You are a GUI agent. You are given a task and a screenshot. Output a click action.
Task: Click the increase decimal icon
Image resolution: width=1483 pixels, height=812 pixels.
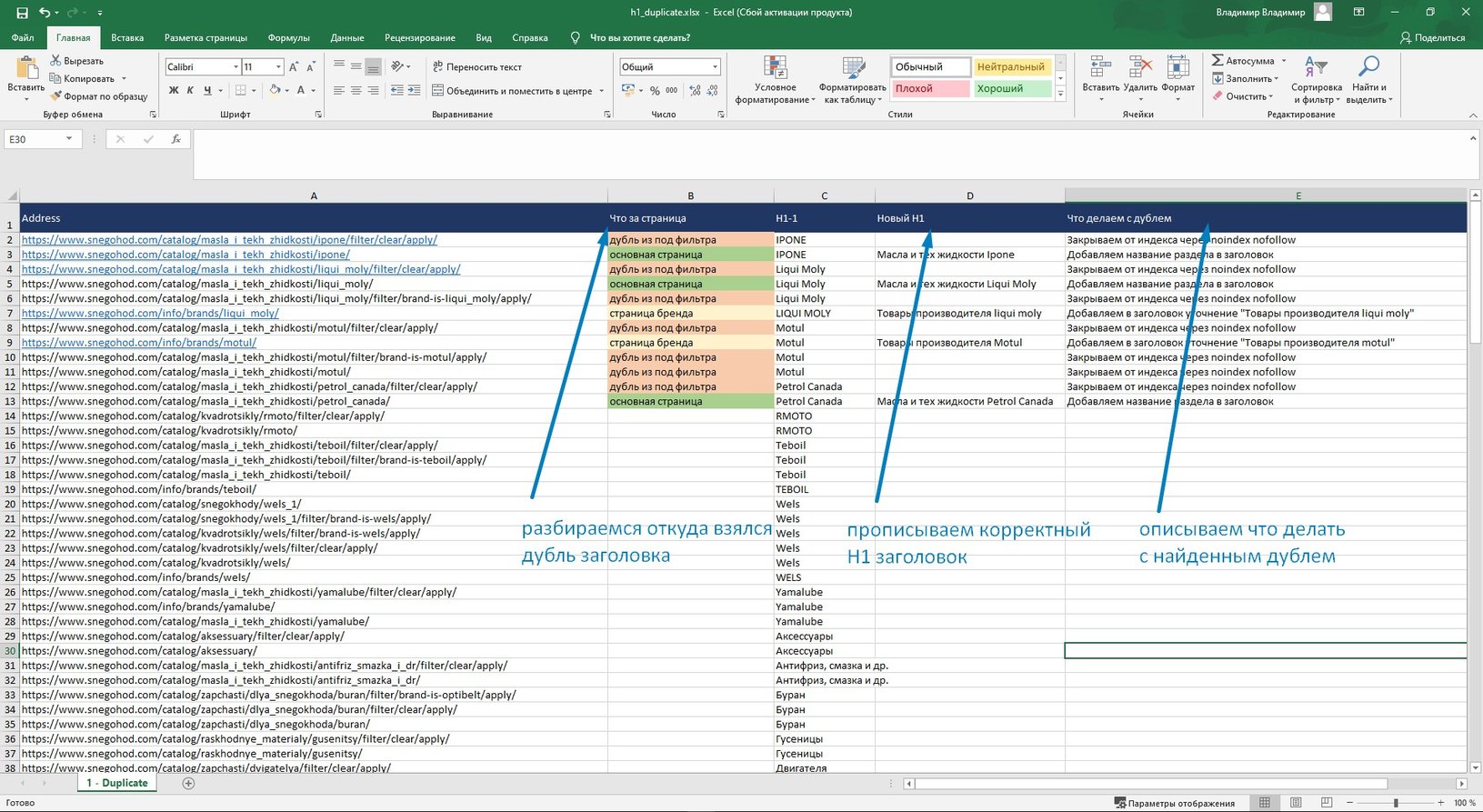[x=695, y=90]
